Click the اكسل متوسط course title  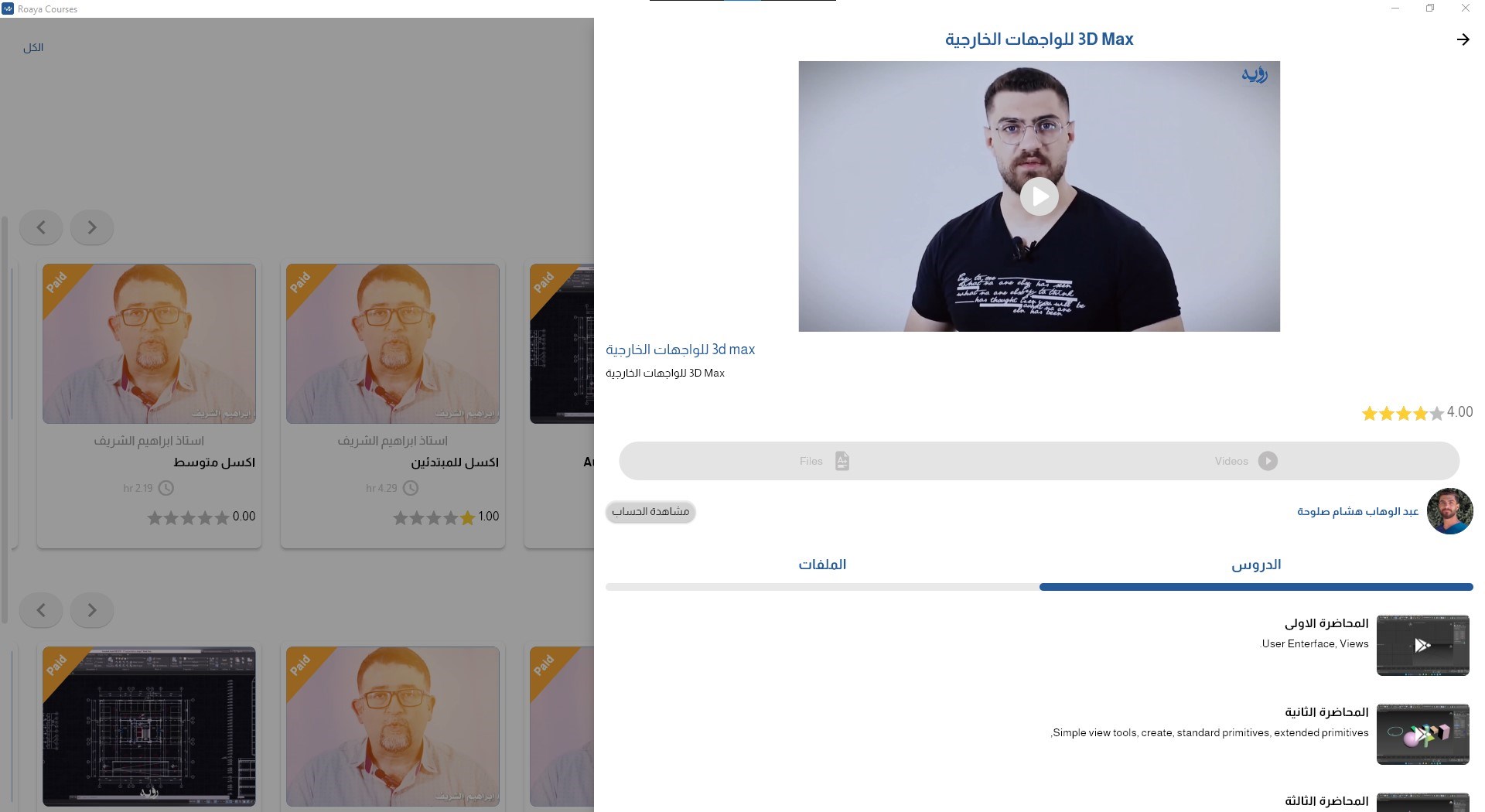(x=214, y=462)
